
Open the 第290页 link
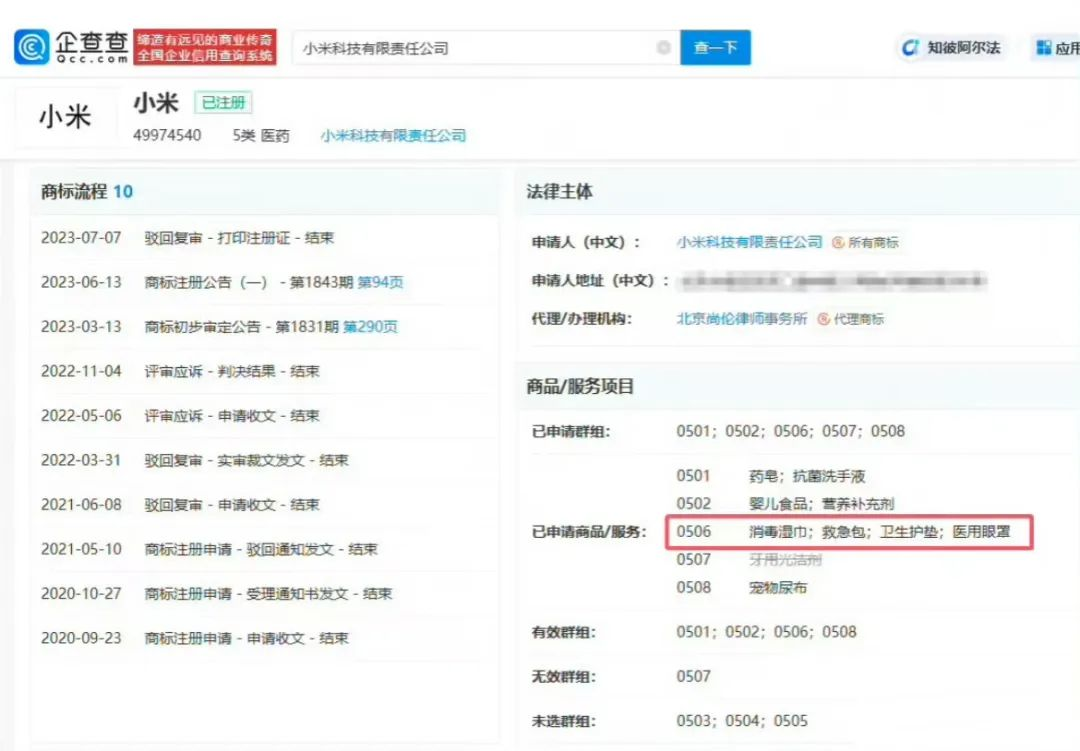(370, 327)
